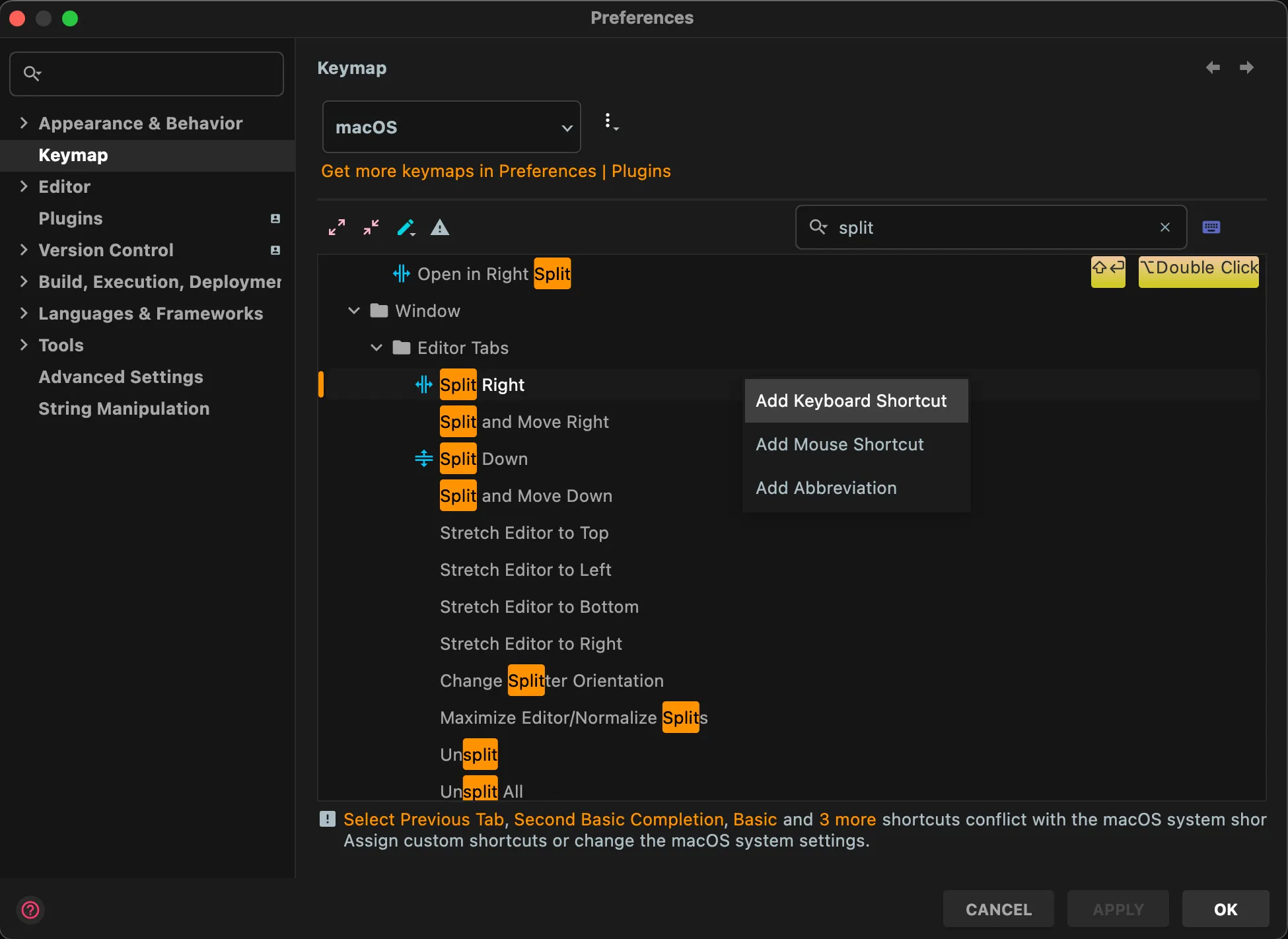Select Add Abbreviation menu entry
1288x939 pixels.
coord(826,488)
